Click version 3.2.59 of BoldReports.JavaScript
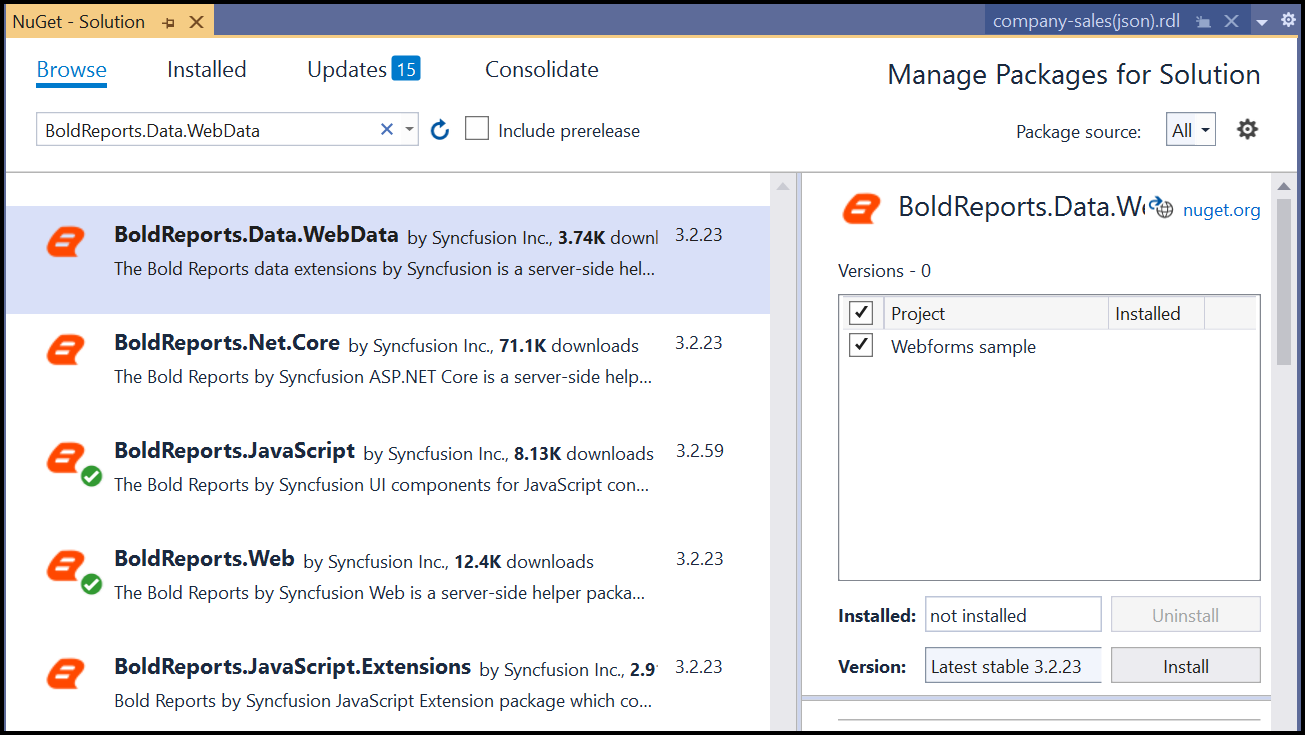This screenshot has height=735, width=1305. [x=699, y=451]
